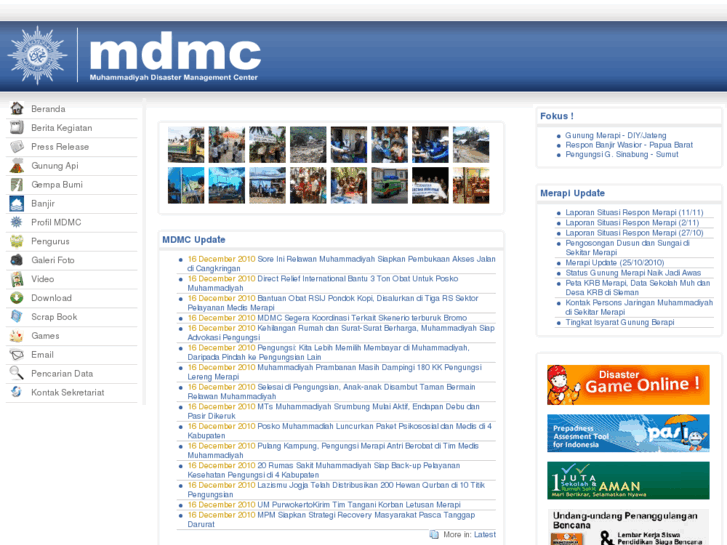Open the Download menu entry
This screenshot has width=727, height=545.
tap(51, 298)
